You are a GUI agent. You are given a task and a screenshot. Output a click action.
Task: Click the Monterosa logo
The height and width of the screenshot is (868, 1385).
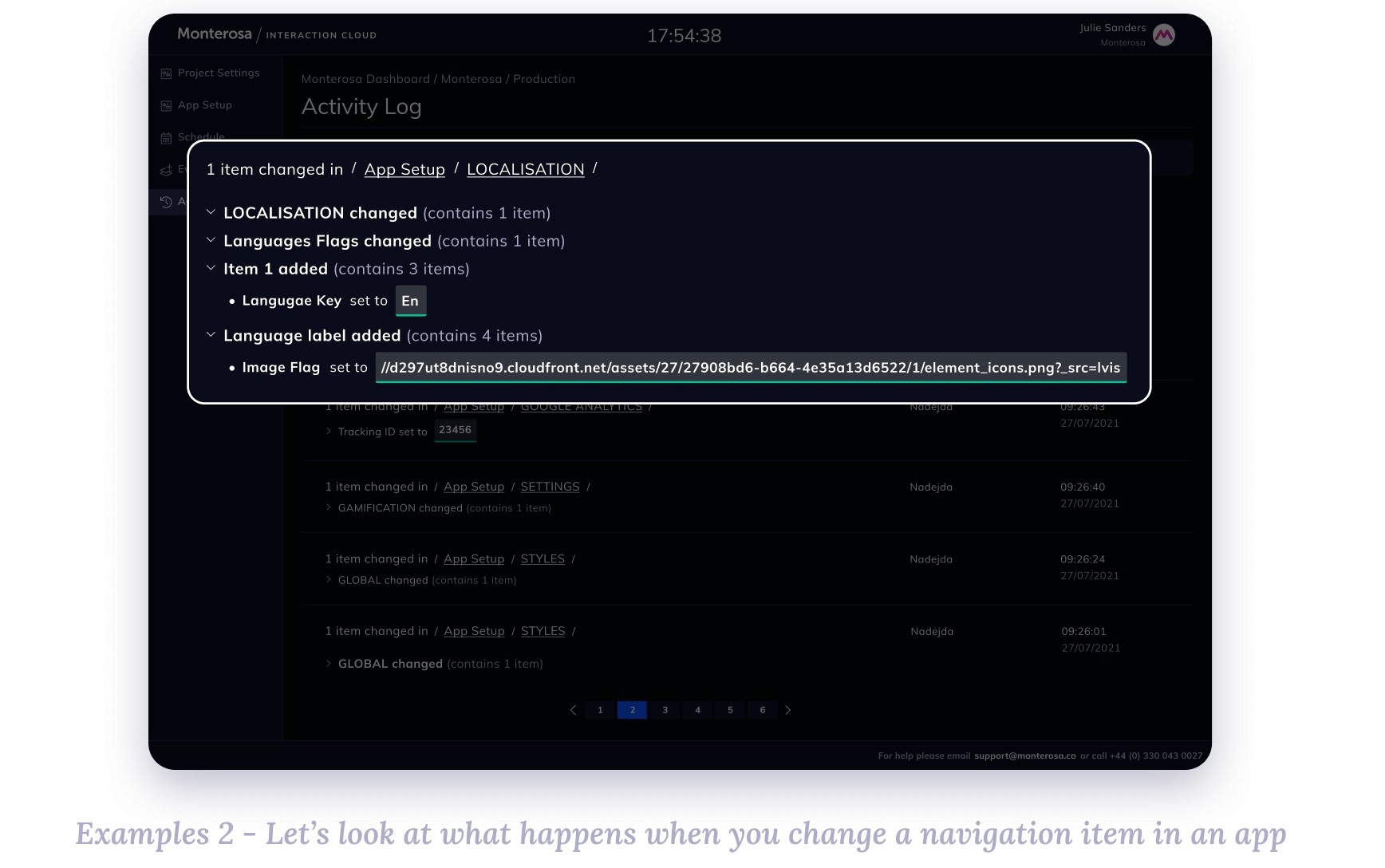click(x=214, y=34)
